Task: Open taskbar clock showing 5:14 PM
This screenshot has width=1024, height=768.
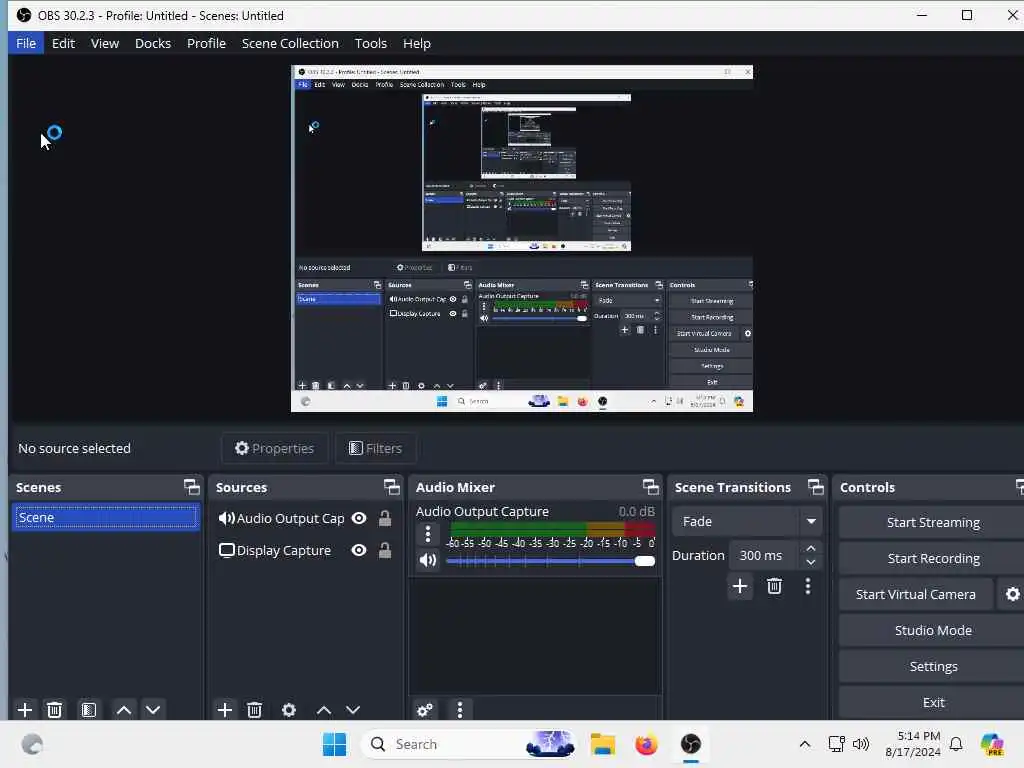Action: pos(912,744)
